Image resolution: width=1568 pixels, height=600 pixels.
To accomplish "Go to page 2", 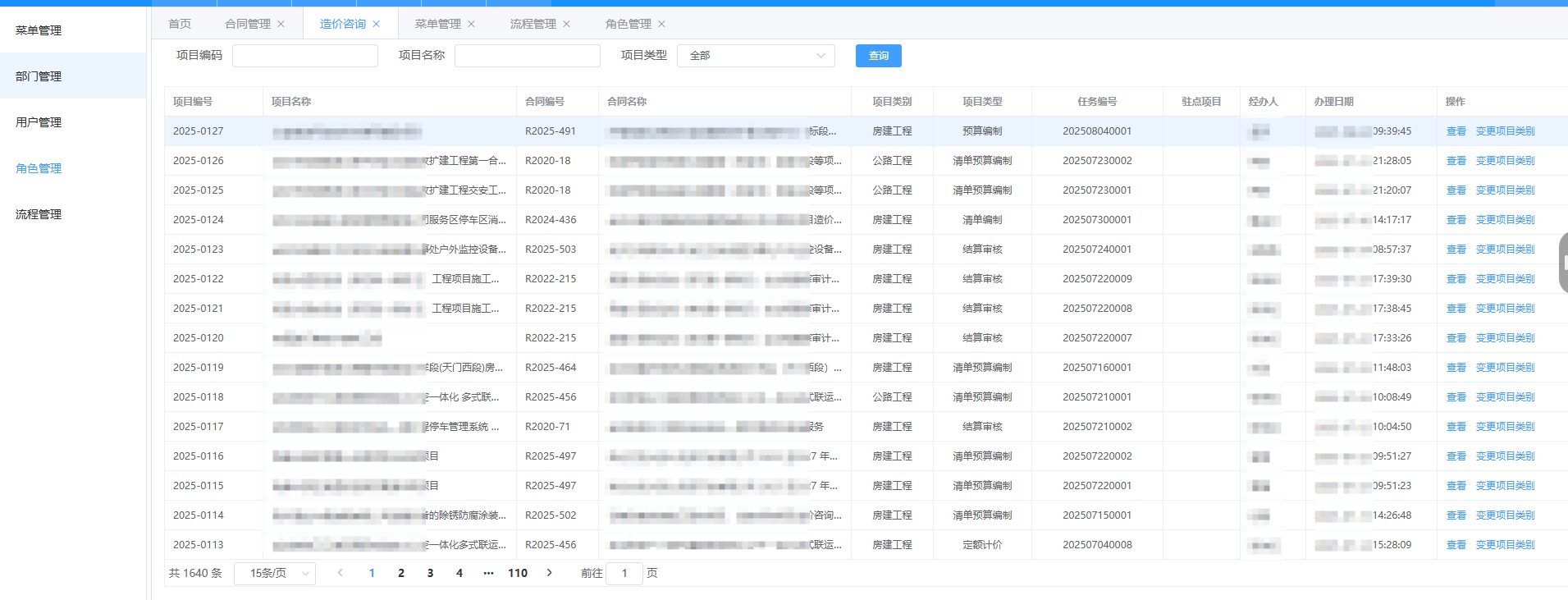I will click(x=401, y=573).
